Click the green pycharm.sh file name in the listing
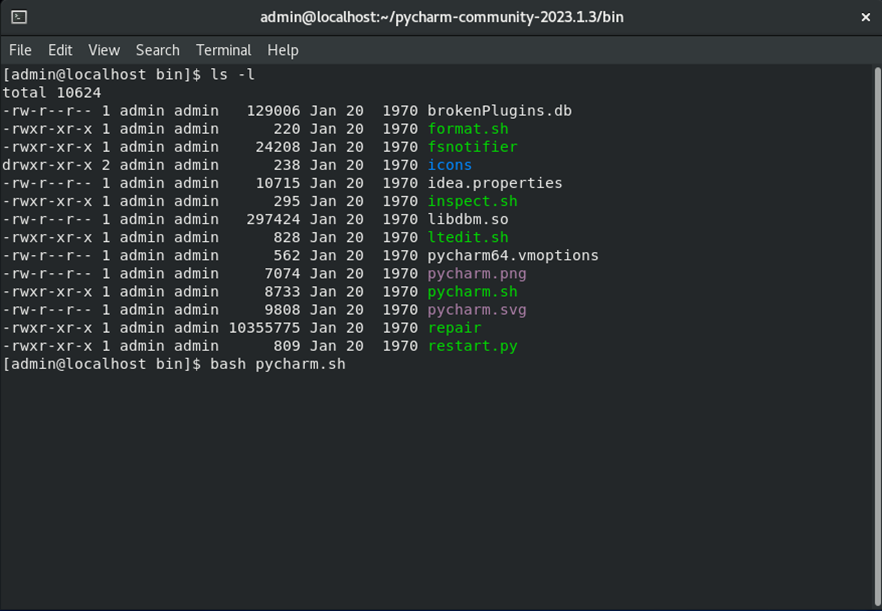This screenshot has width=882, height=611. (x=472, y=291)
